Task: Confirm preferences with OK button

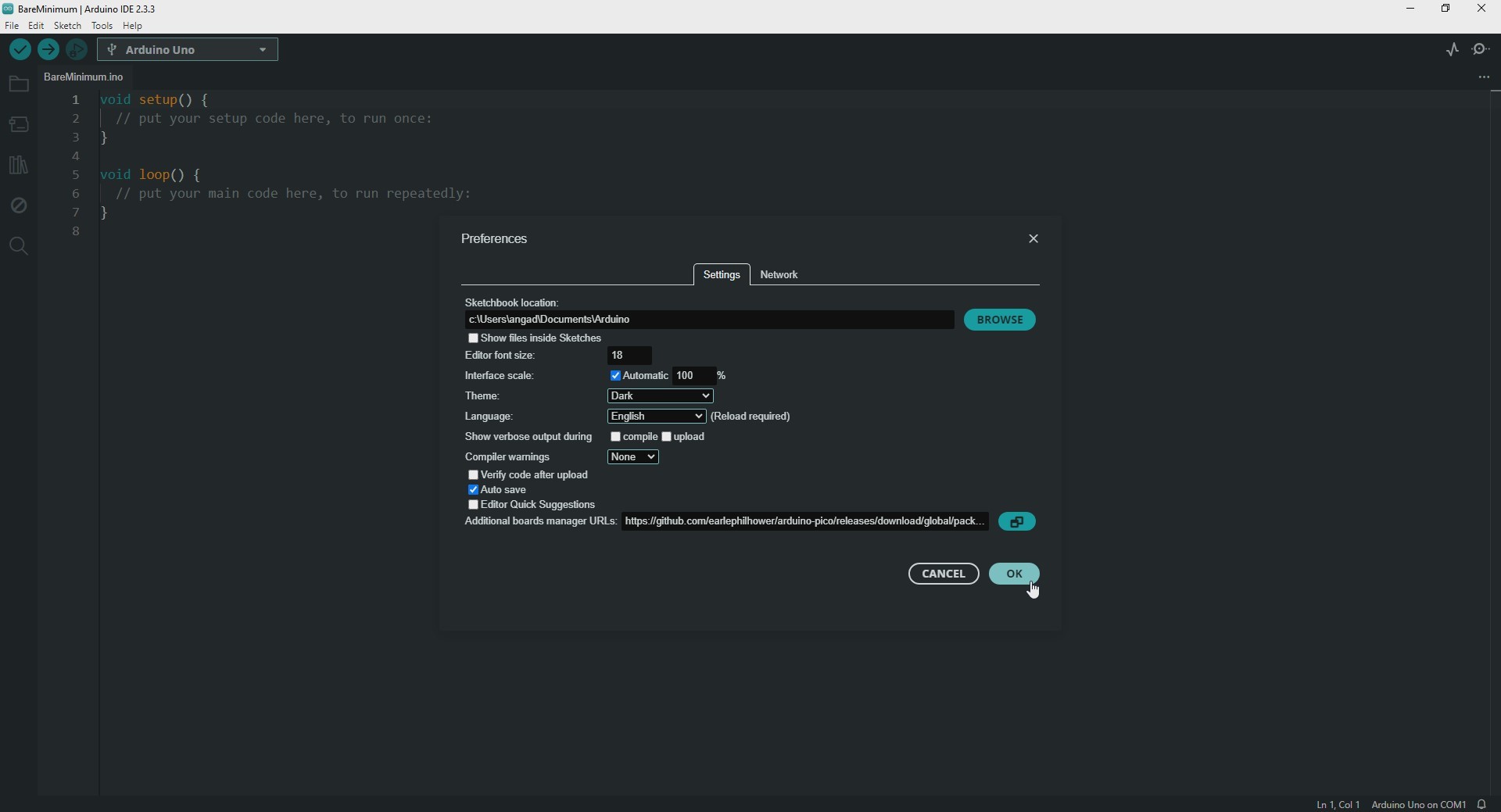Action: pos(1014,574)
